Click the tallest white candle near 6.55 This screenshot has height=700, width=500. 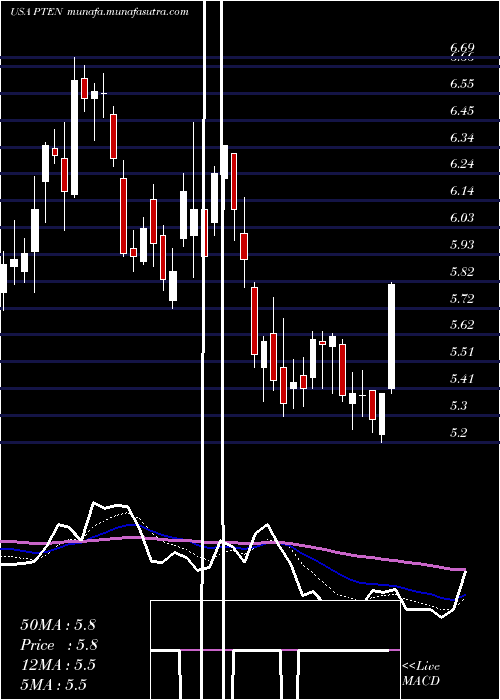(x=74, y=138)
